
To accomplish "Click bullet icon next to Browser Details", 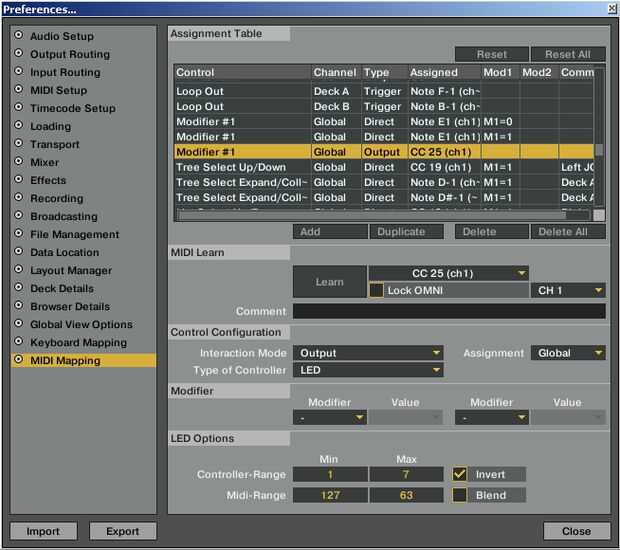I will [18, 305].
